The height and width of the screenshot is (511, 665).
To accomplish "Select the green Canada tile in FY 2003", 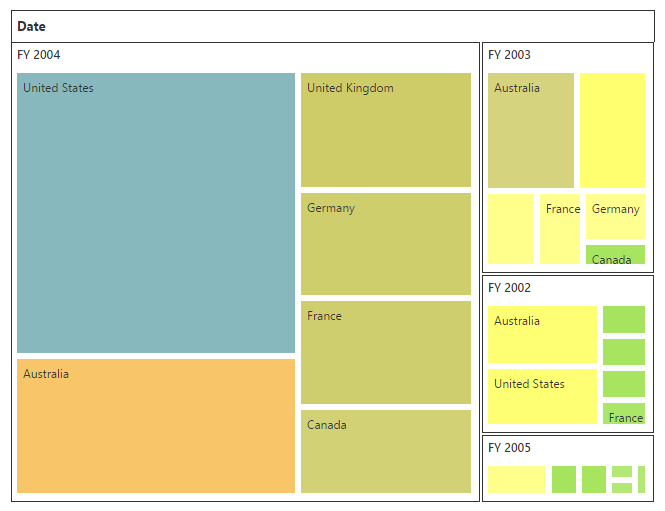I will 615,255.
